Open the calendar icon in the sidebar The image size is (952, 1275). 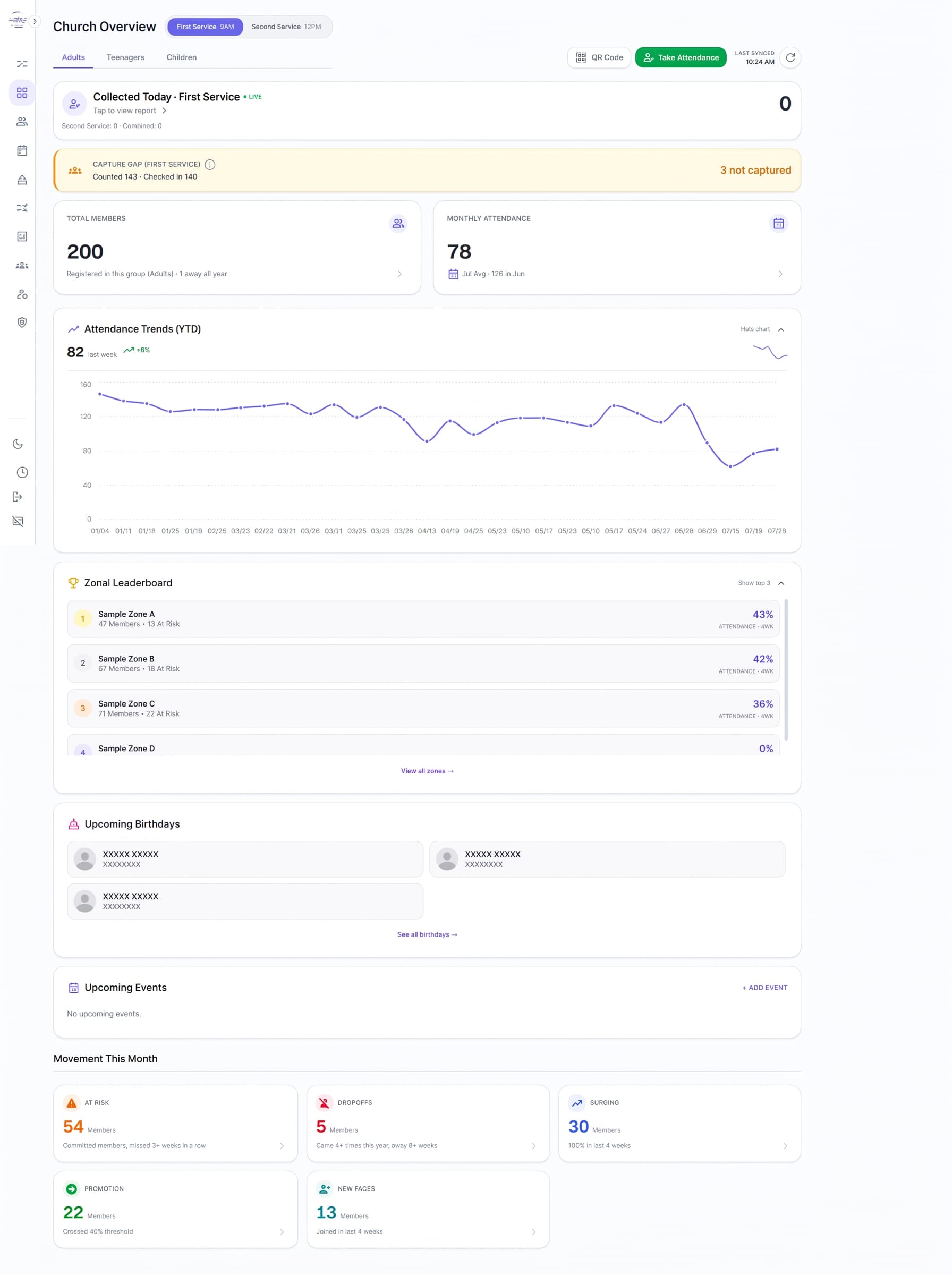pos(22,150)
